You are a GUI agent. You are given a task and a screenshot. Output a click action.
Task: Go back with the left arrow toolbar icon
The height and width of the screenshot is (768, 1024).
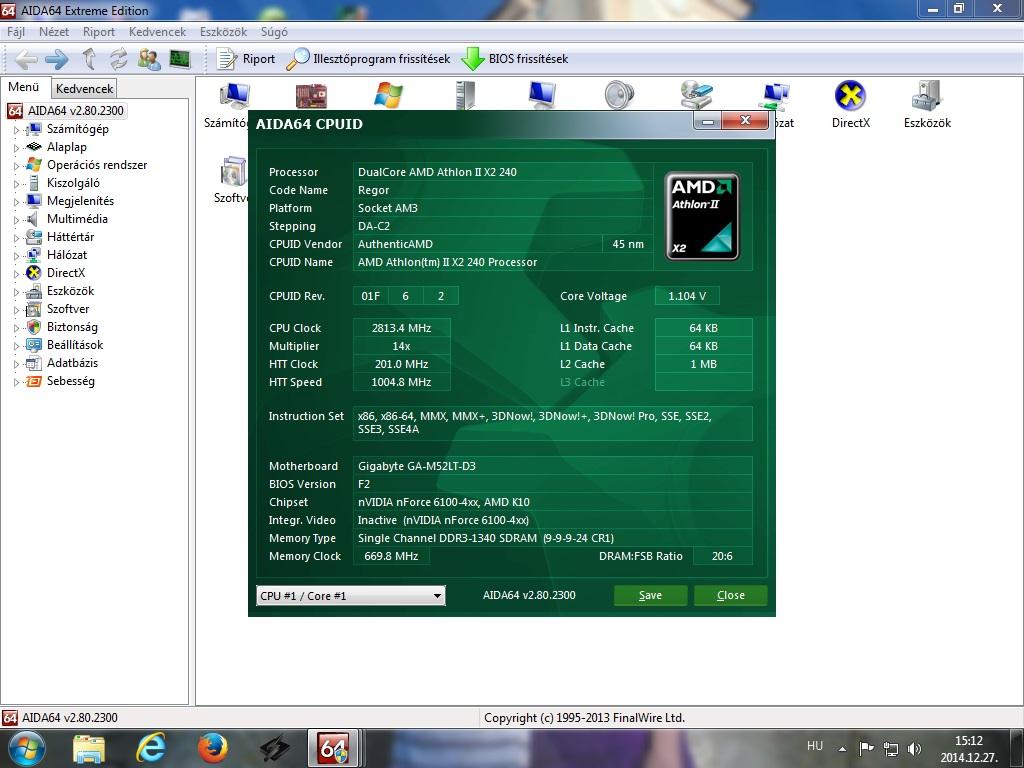tap(25, 59)
